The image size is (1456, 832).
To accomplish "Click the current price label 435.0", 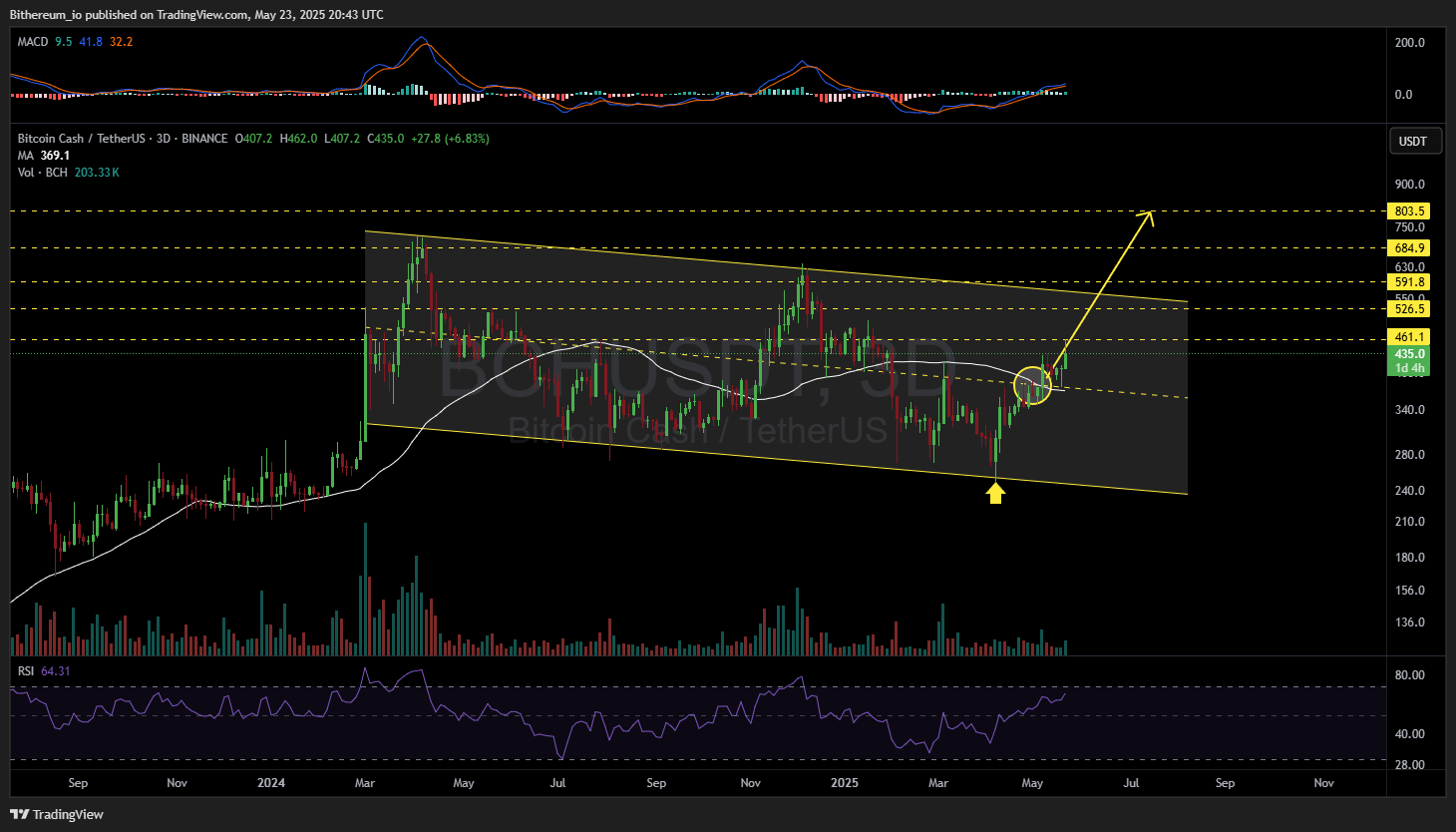I will [x=1409, y=354].
